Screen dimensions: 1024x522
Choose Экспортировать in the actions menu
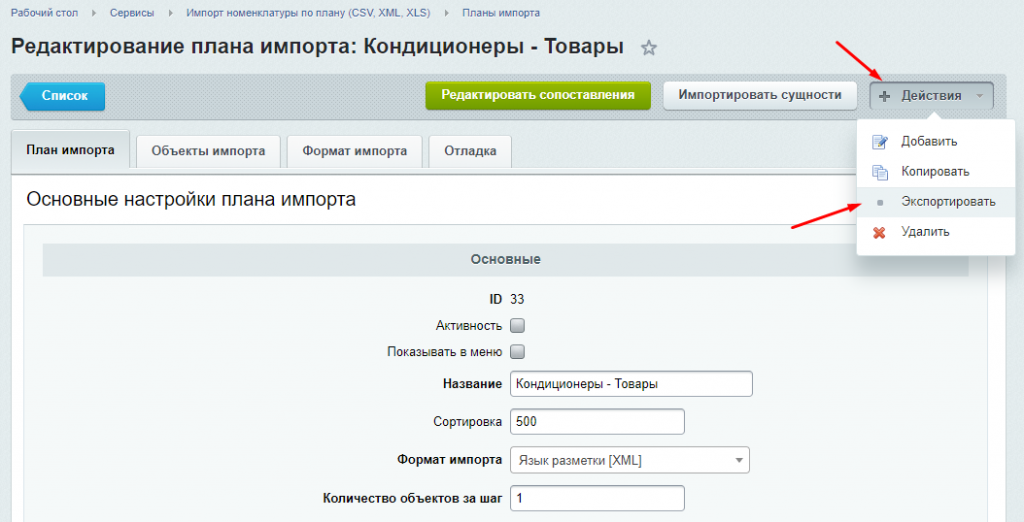pos(936,202)
